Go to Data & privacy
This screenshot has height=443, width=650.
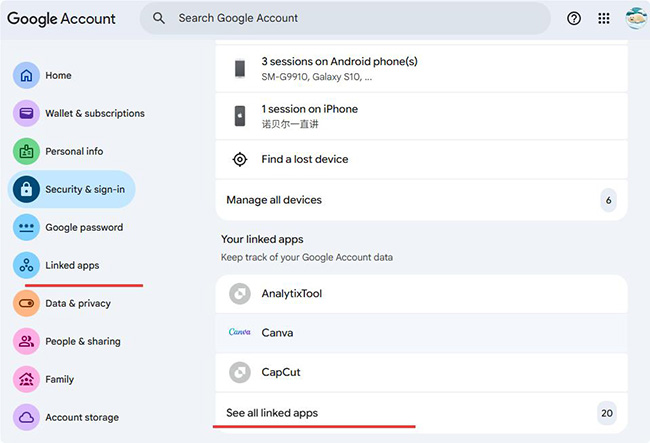point(78,303)
